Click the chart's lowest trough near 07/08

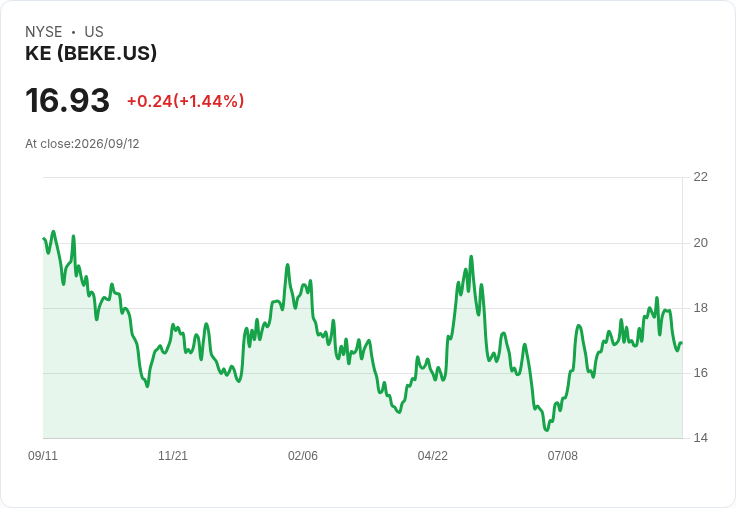point(546,430)
